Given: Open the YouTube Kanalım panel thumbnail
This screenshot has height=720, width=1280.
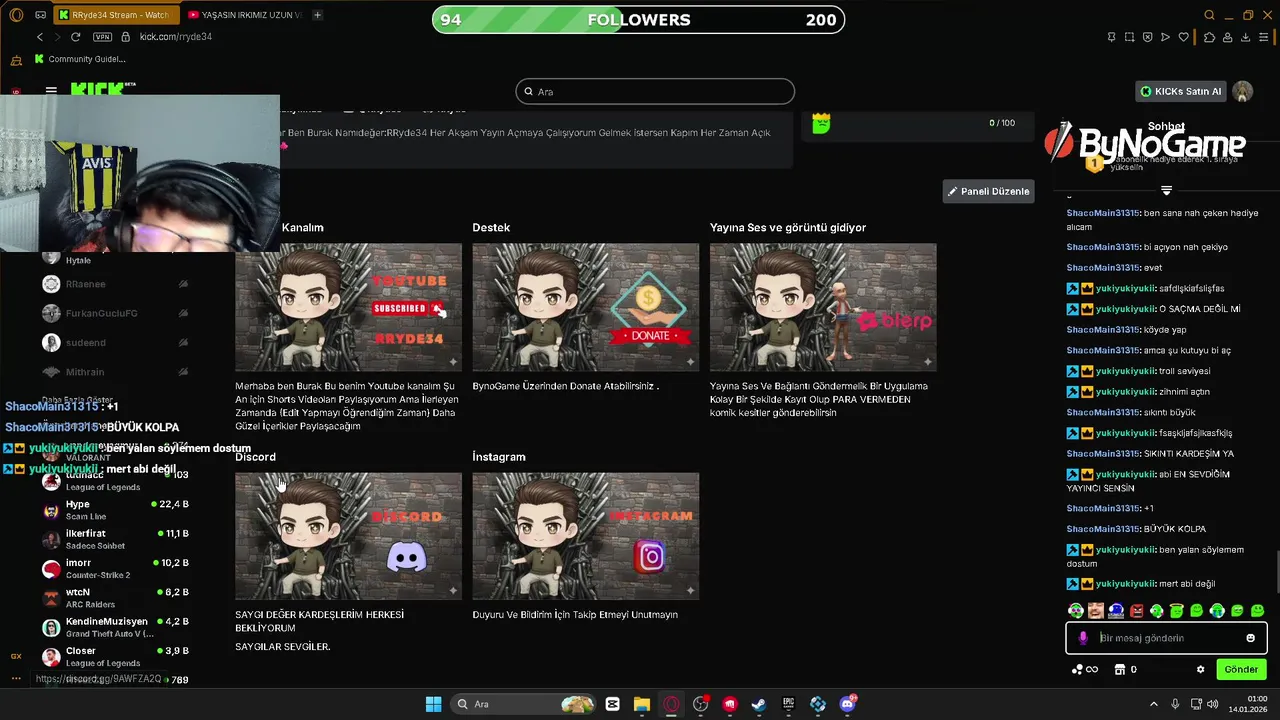Looking at the screenshot, I should [348, 307].
